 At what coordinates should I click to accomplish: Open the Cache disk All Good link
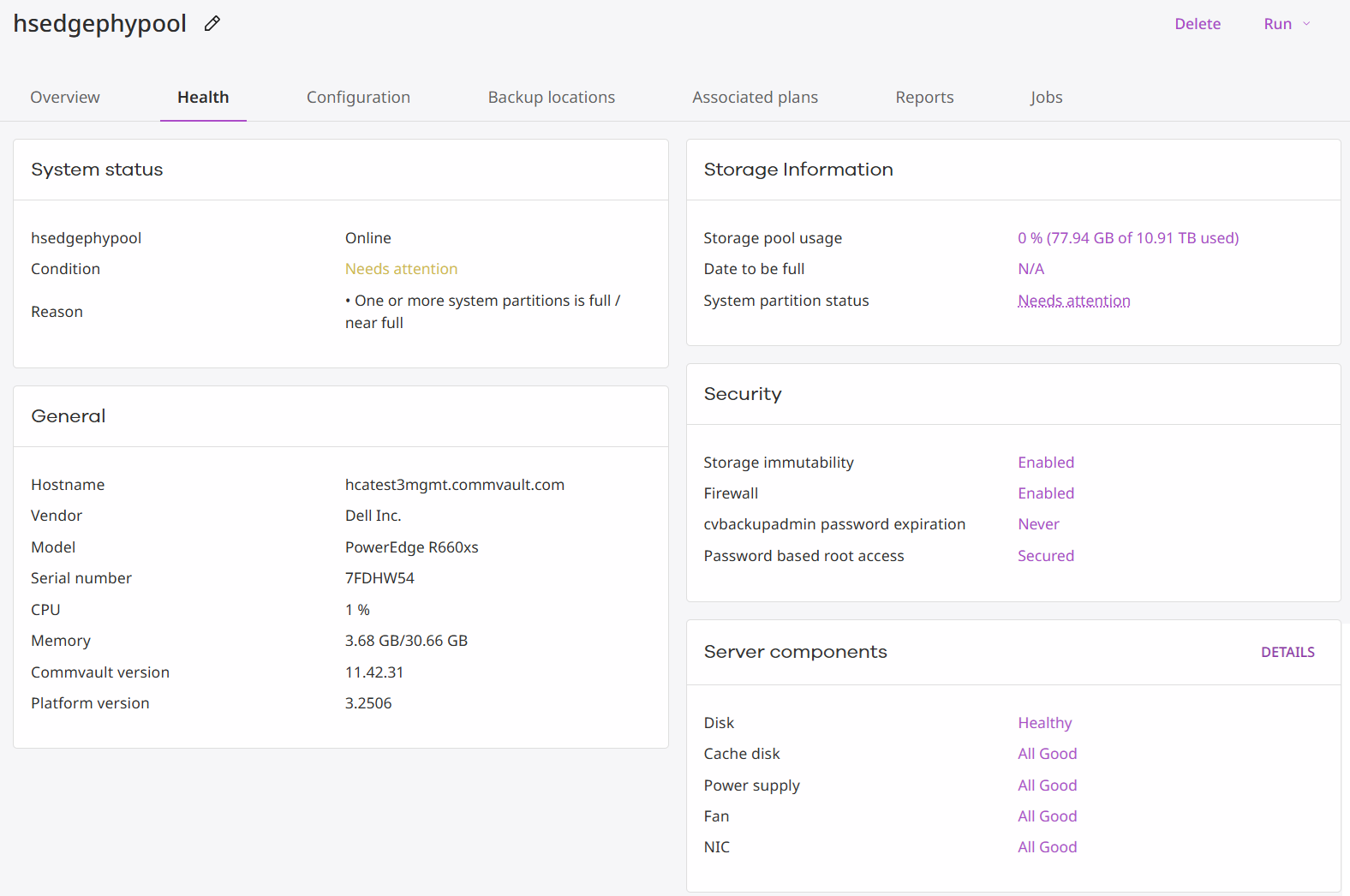1047,754
